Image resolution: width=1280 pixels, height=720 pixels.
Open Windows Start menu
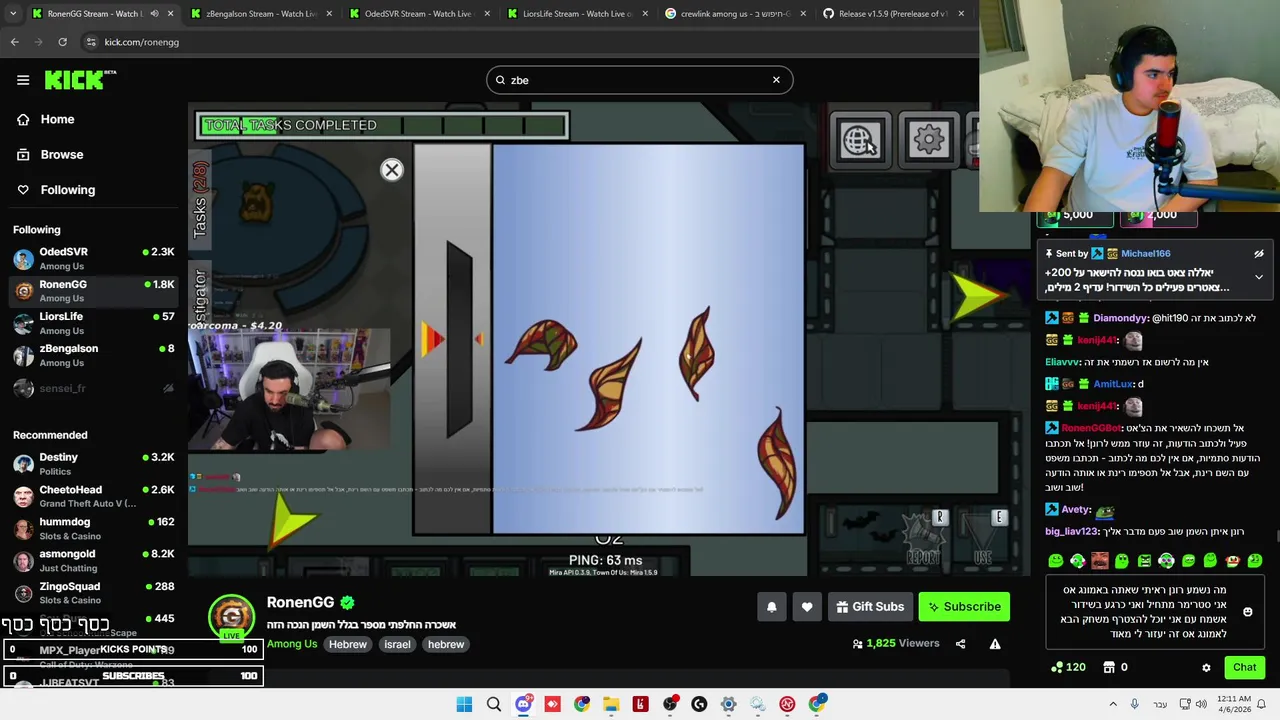click(x=464, y=705)
